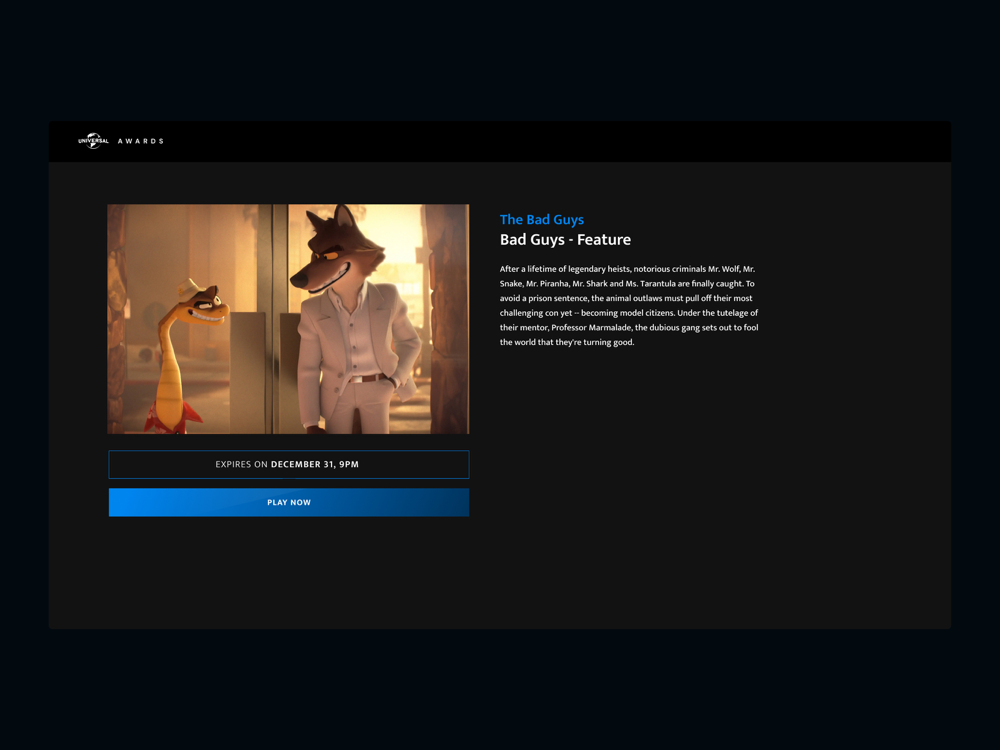Click the 'Expires on December 31, 9PM' box
The image size is (1000, 750).
pyautogui.click(x=288, y=464)
